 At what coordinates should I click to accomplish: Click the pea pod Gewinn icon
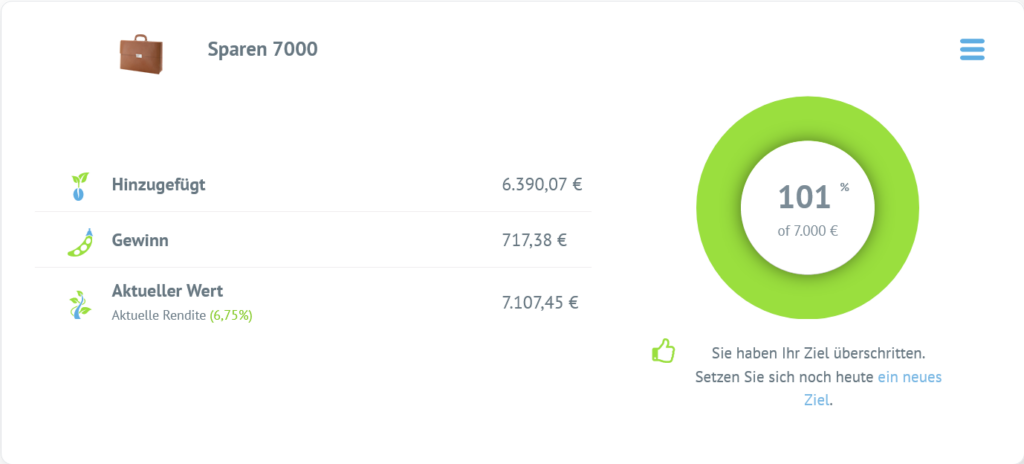point(80,242)
